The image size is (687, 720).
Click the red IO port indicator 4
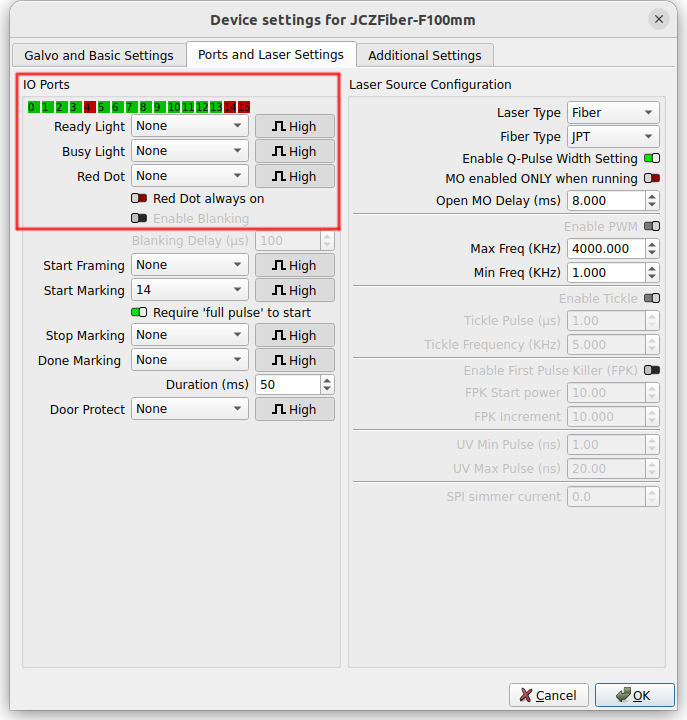89,107
